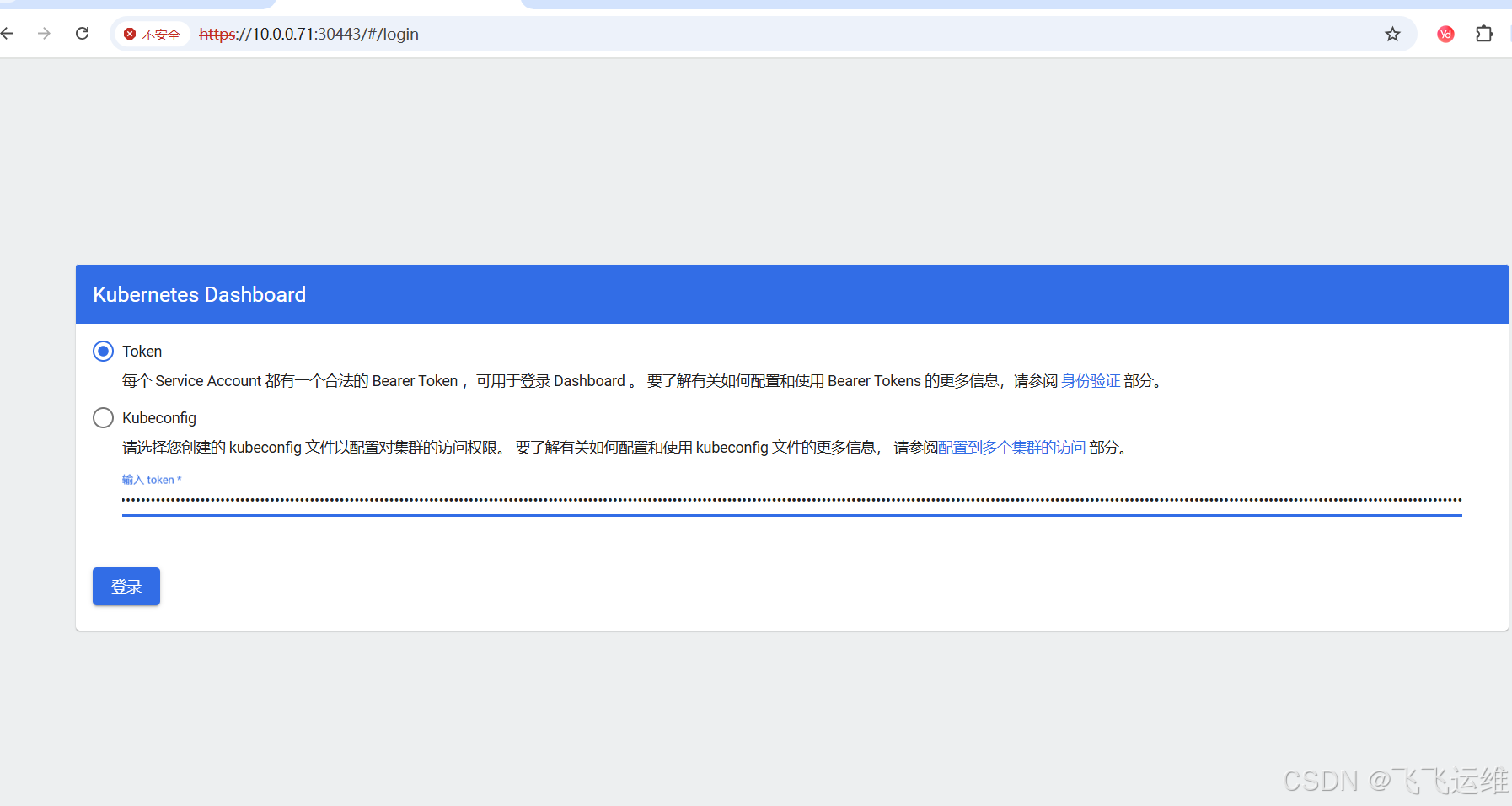Focus the token input field
Screen dimensions: 1512x806
pos(792,501)
